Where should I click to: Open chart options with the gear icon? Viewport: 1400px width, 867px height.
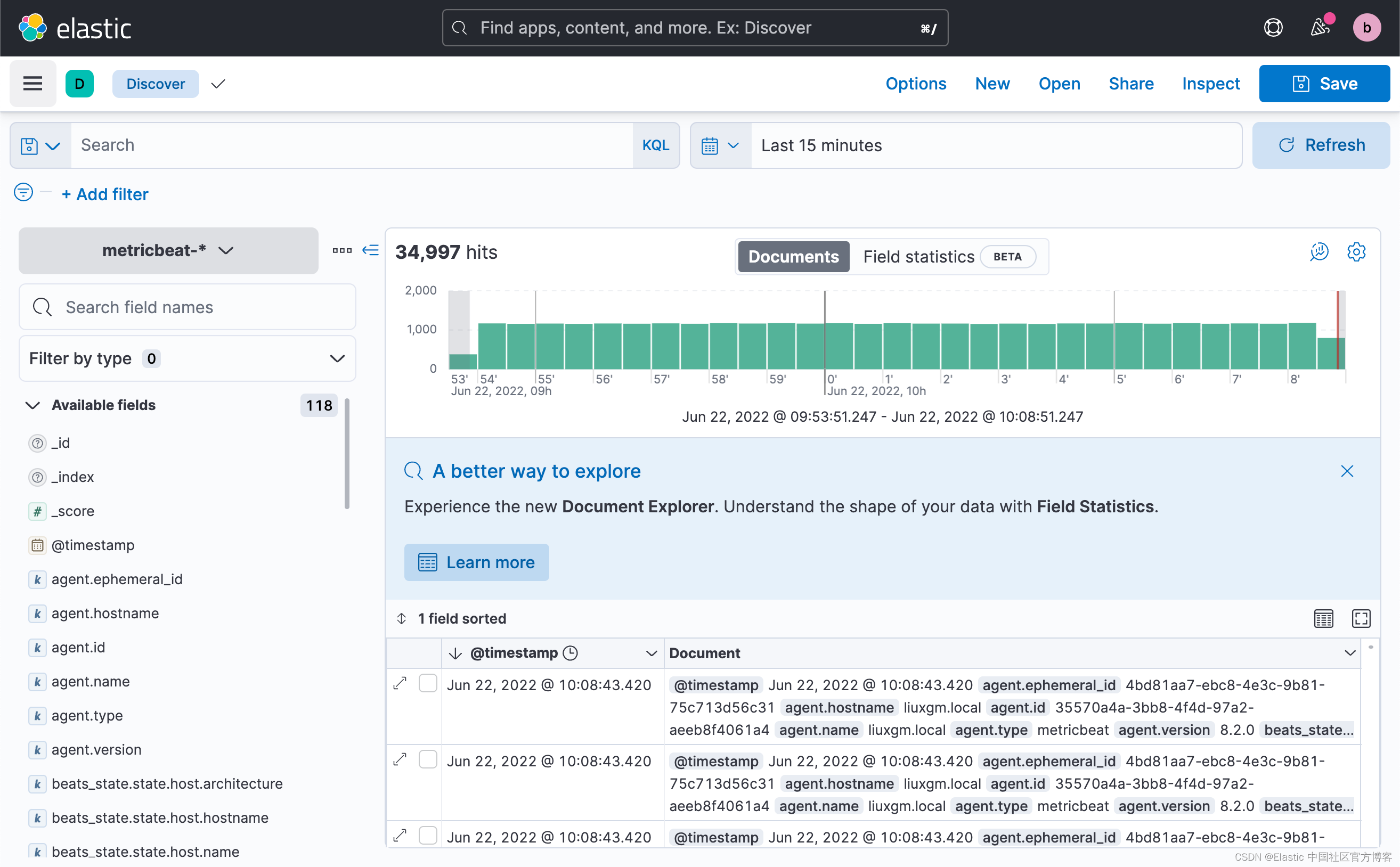[x=1356, y=252]
